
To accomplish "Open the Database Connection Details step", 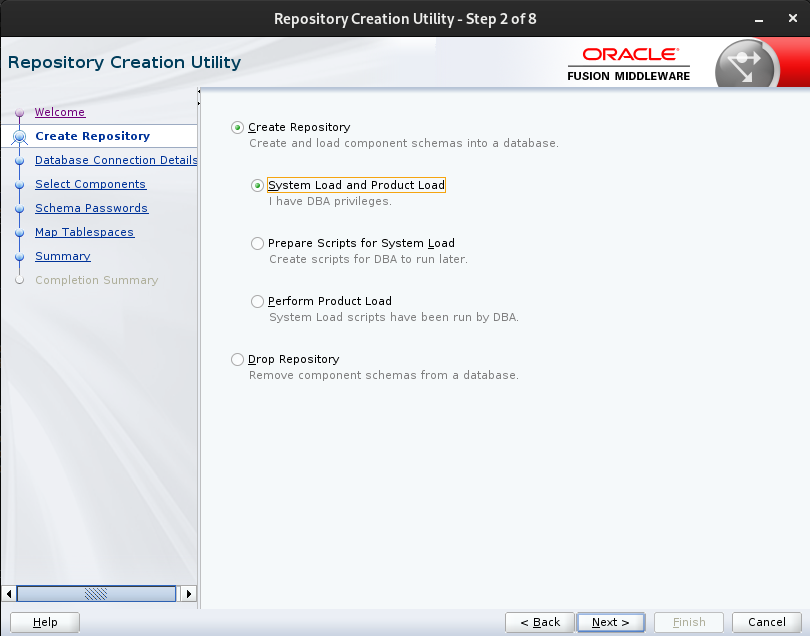I will (x=116, y=160).
